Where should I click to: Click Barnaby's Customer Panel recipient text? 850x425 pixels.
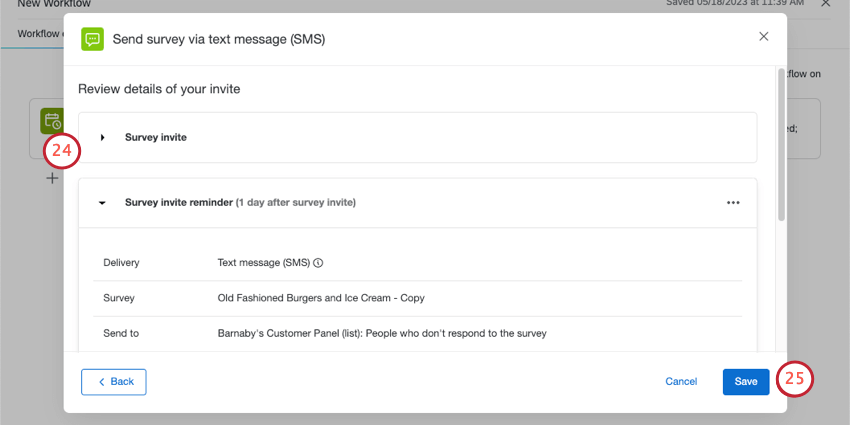pyautogui.click(x=382, y=333)
